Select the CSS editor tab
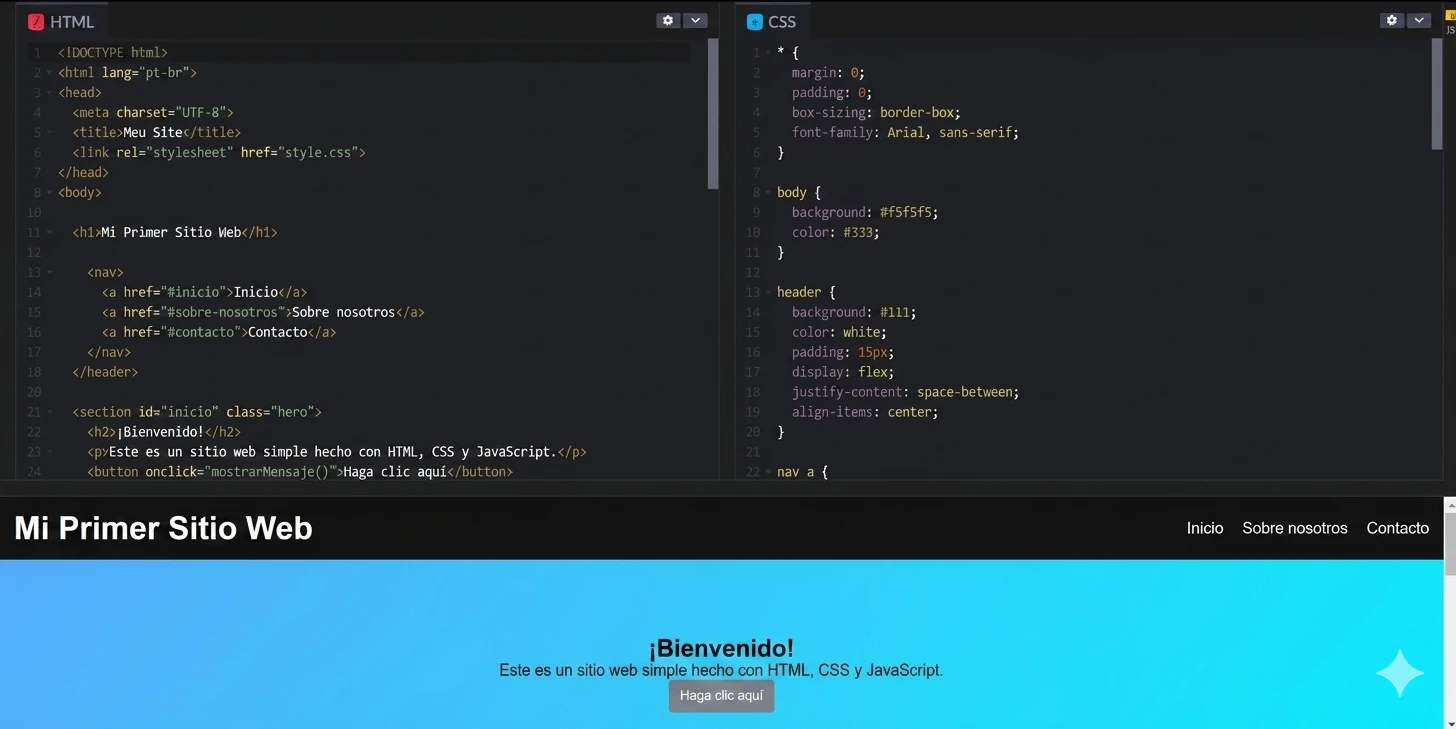This screenshot has width=1456, height=729. [773, 21]
